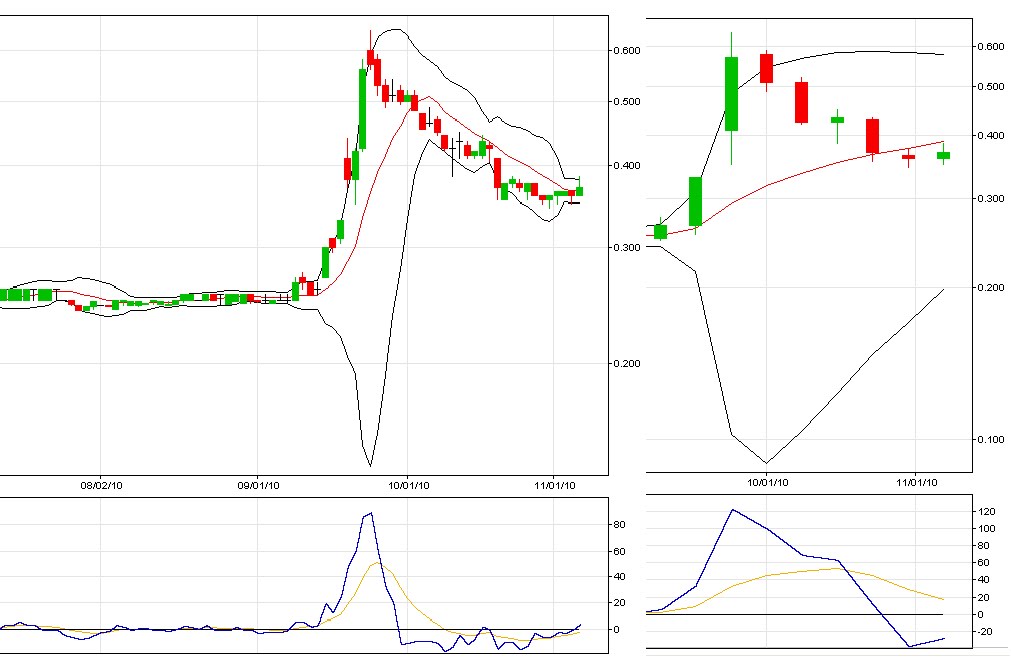Select the 0.400 price label on right chart
The width and height of the screenshot is (1011, 659).
(991, 135)
